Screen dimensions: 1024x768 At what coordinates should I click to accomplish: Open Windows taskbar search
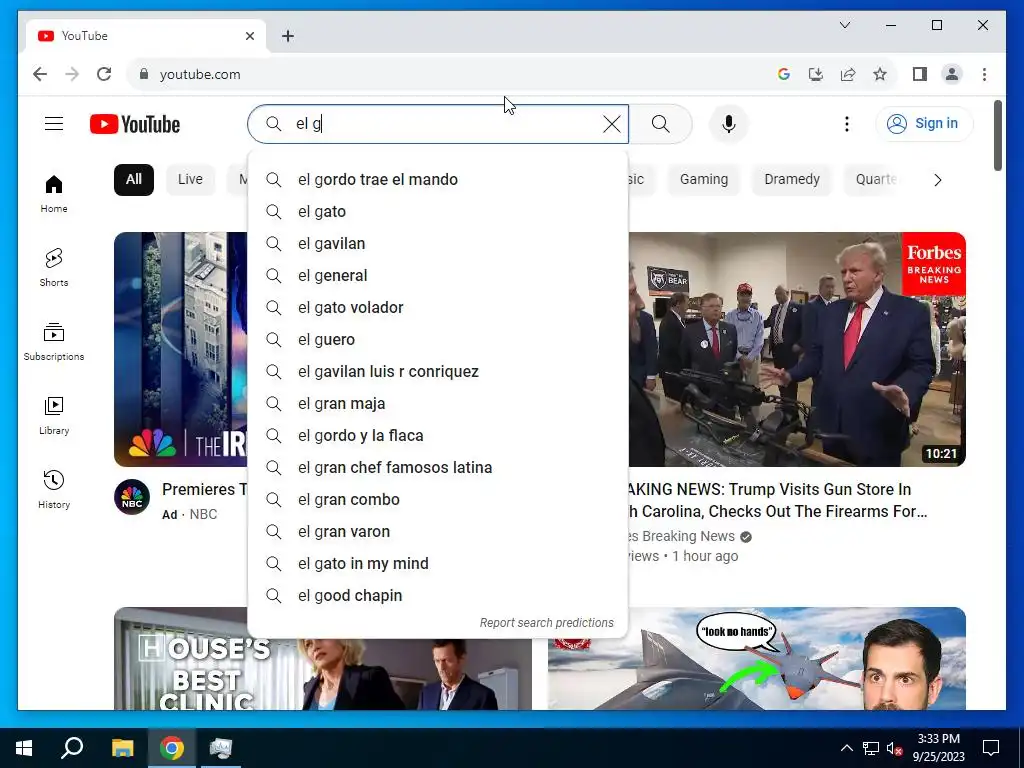point(72,748)
